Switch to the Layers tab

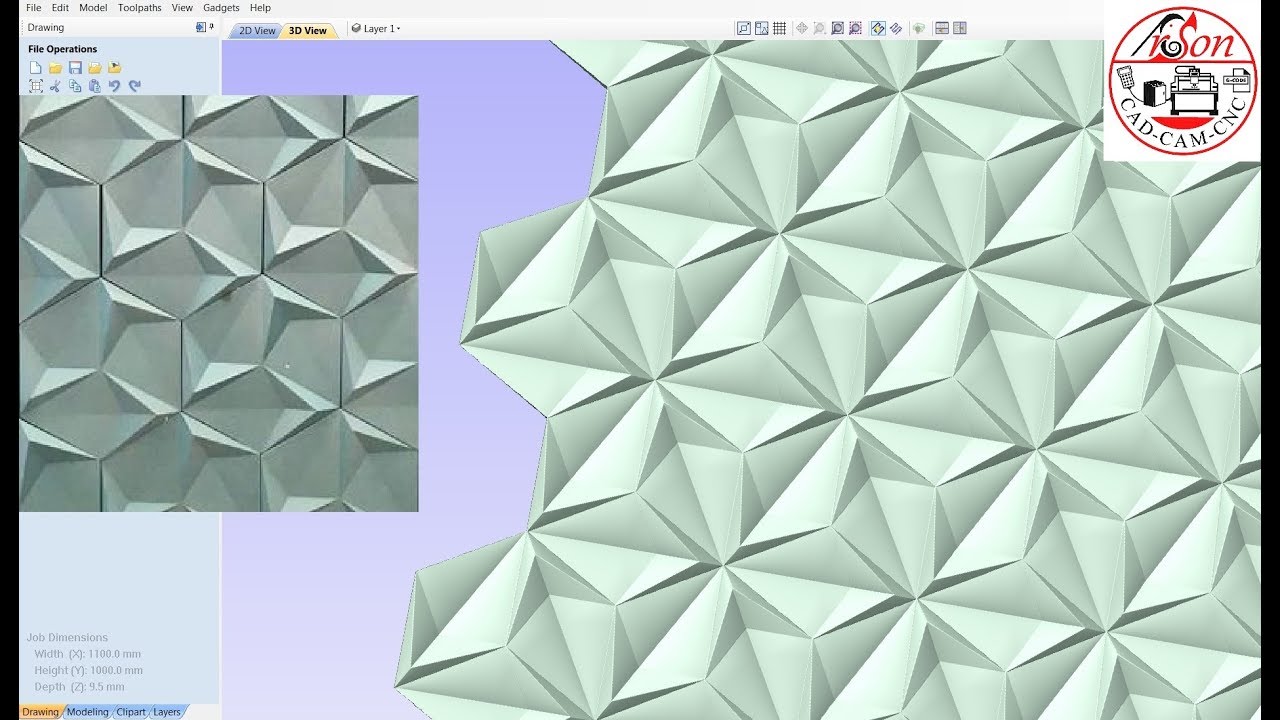click(x=167, y=712)
